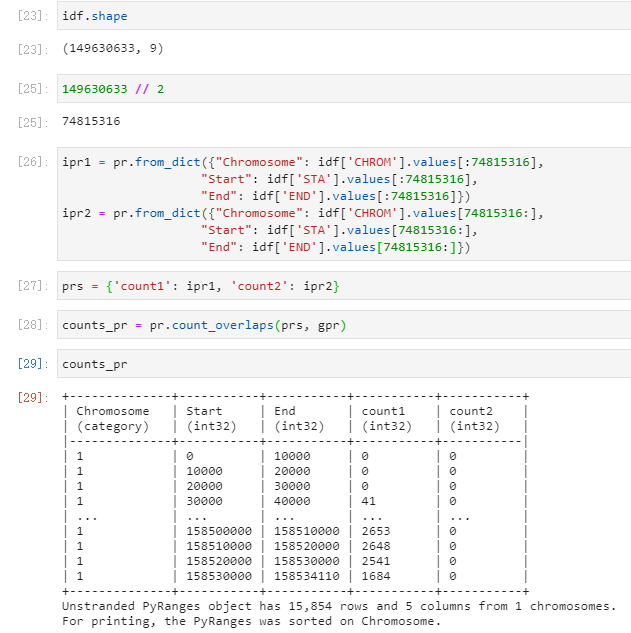Click the count1 value 2648
This screenshot has height=633, width=631.
376,546
